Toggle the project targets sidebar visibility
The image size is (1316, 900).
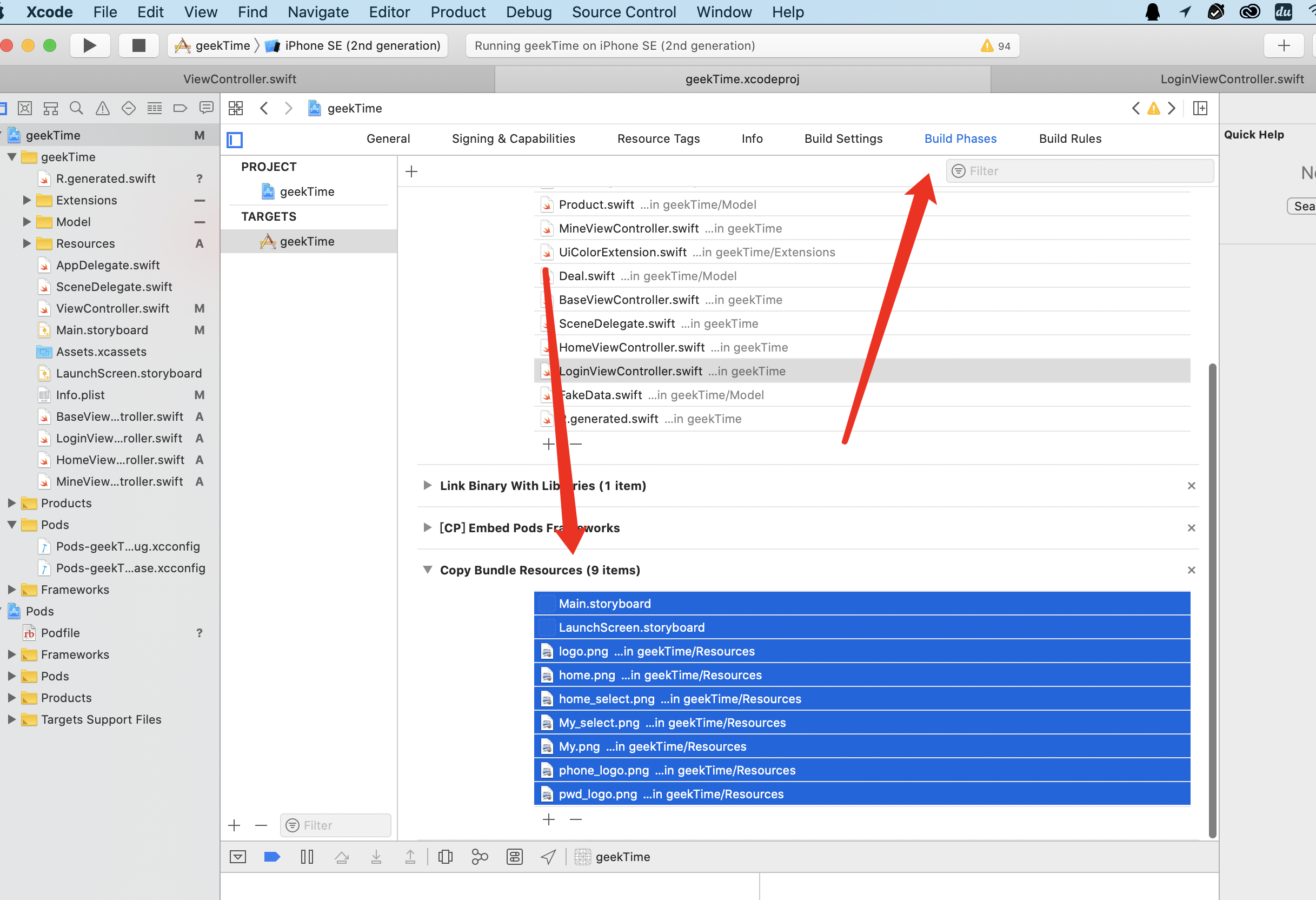tap(235, 140)
